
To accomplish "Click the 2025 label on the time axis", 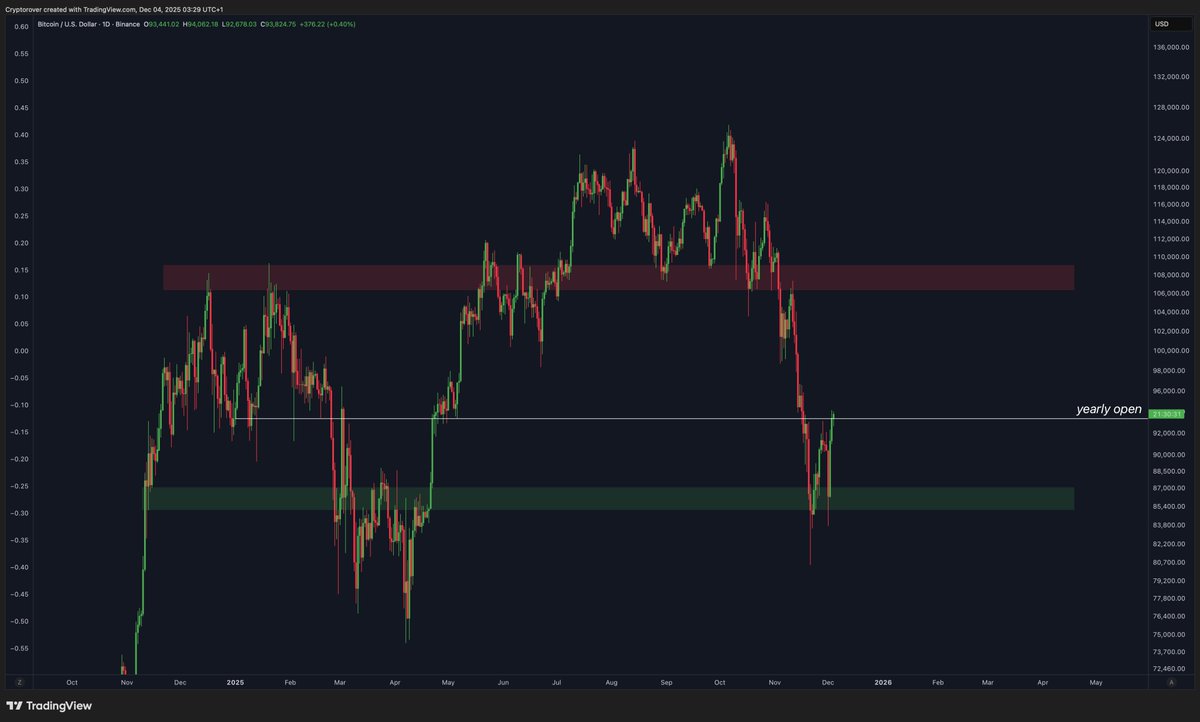I will pos(236,682).
